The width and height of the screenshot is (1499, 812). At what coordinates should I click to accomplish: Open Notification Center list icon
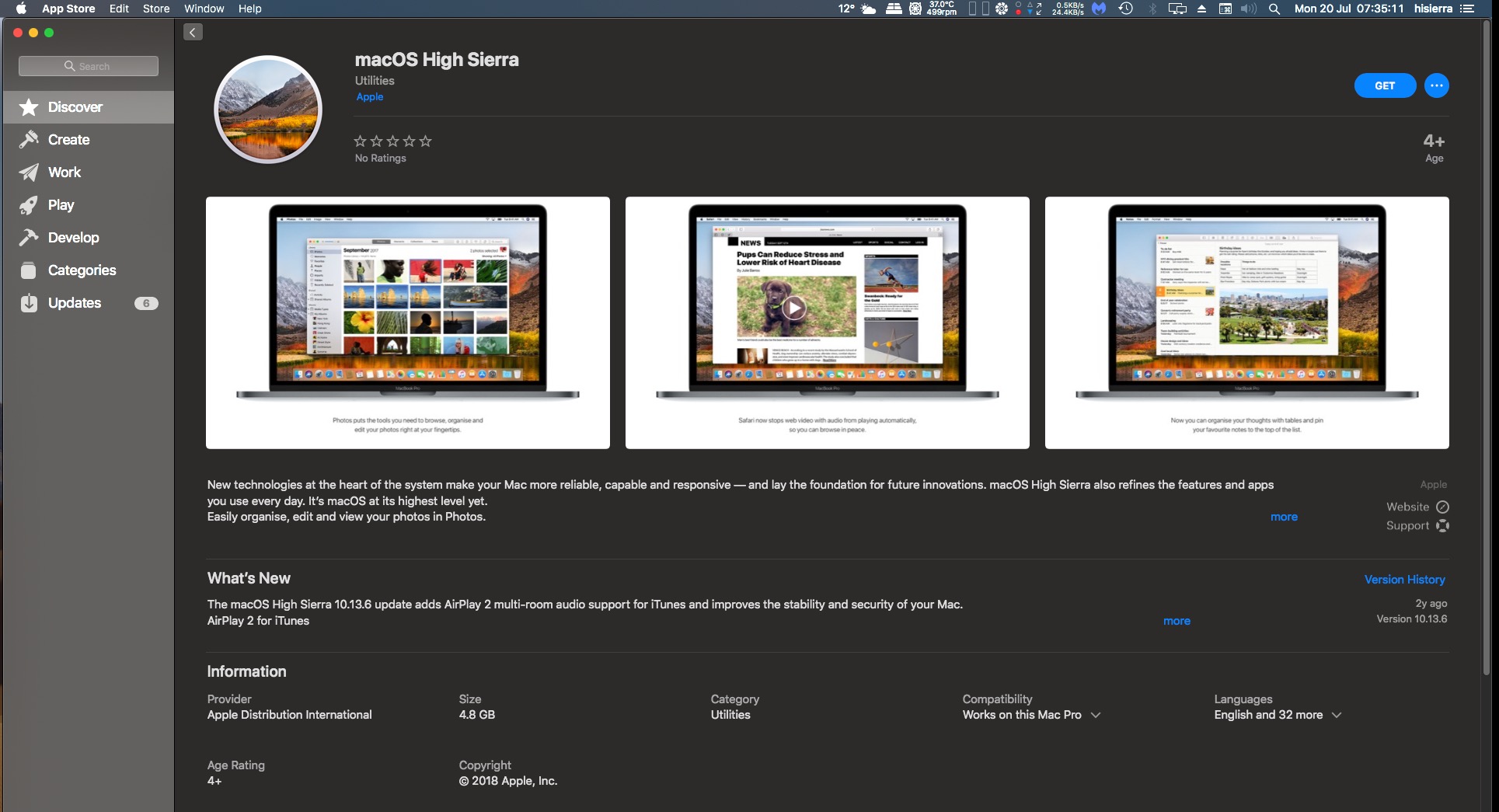(1467, 9)
